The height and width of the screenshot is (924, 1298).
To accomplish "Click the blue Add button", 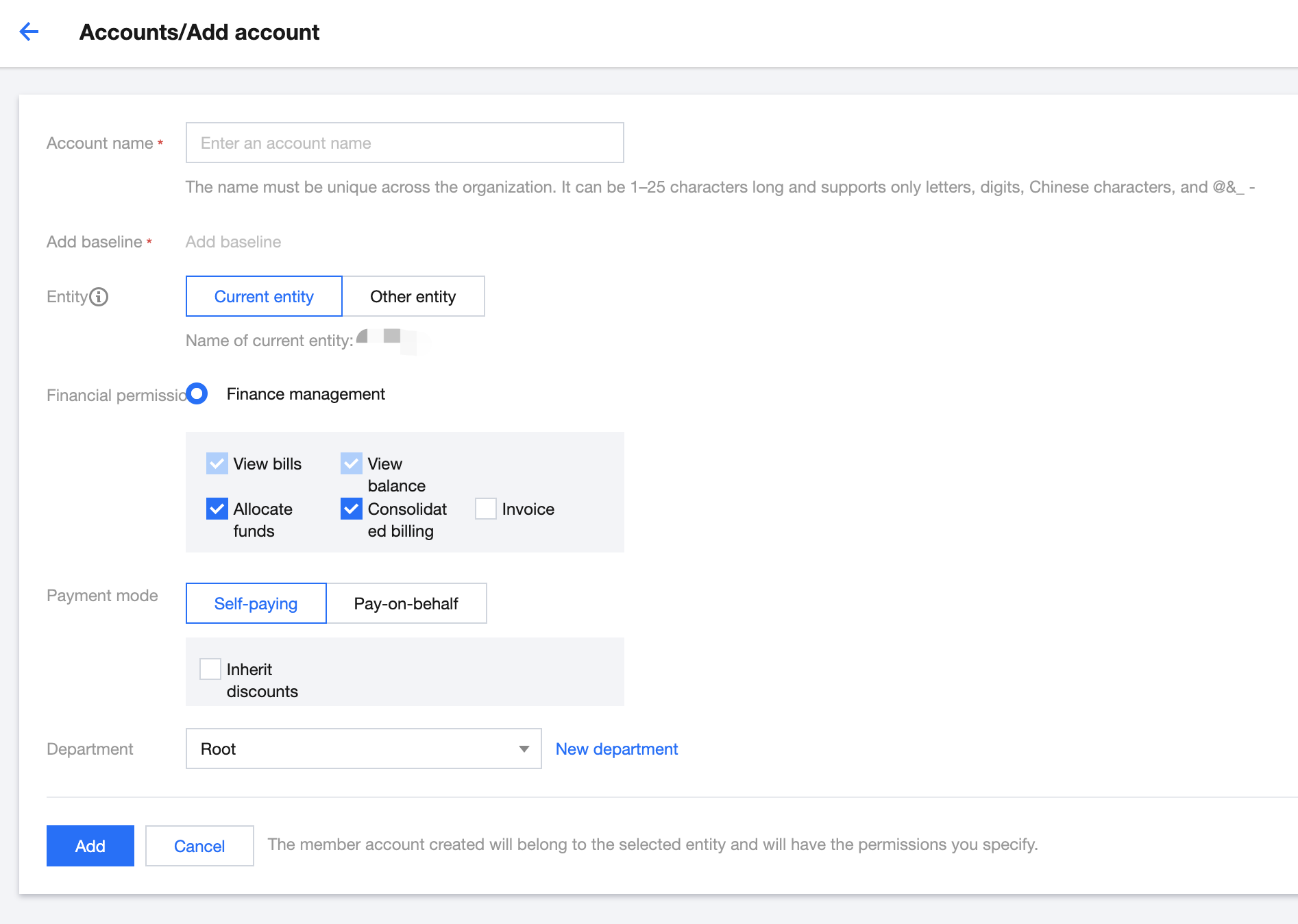I will tap(90, 846).
